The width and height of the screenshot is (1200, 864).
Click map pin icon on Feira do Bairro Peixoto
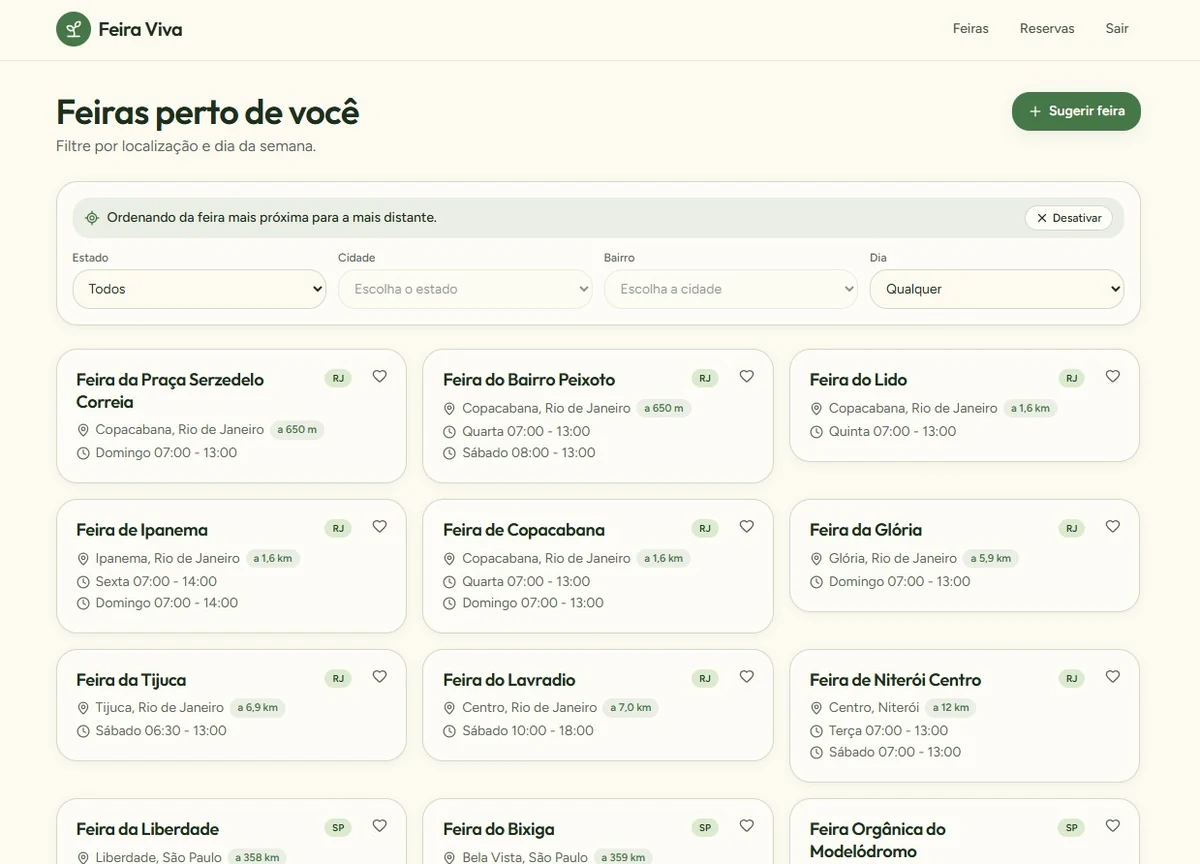coord(450,409)
